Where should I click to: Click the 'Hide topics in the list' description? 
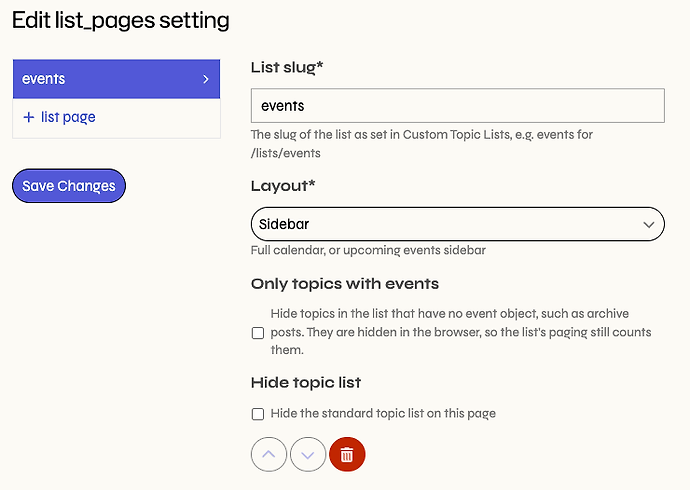pos(461,332)
